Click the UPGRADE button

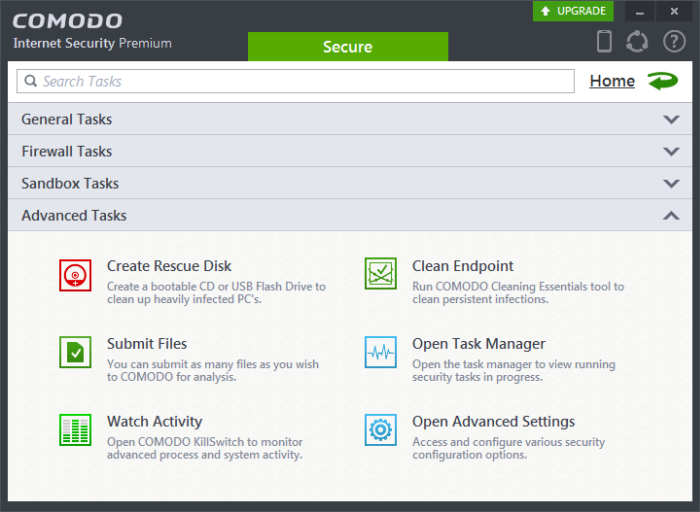(573, 11)
